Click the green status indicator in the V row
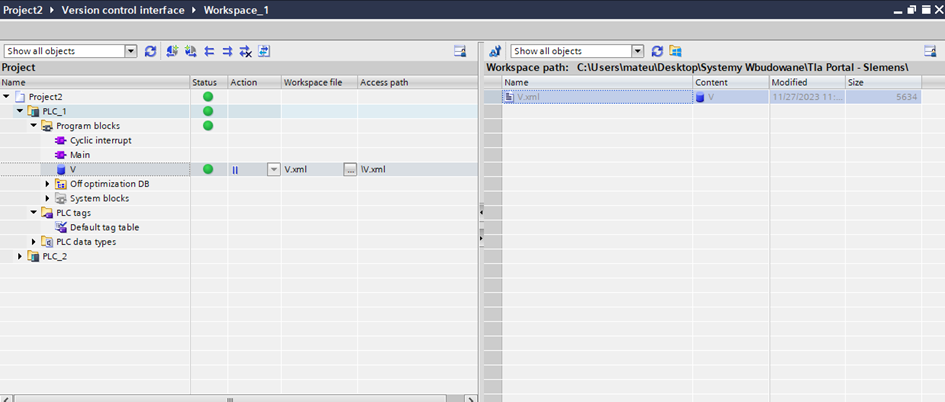This screenshot has height=402, width=945. coord(208,170)
